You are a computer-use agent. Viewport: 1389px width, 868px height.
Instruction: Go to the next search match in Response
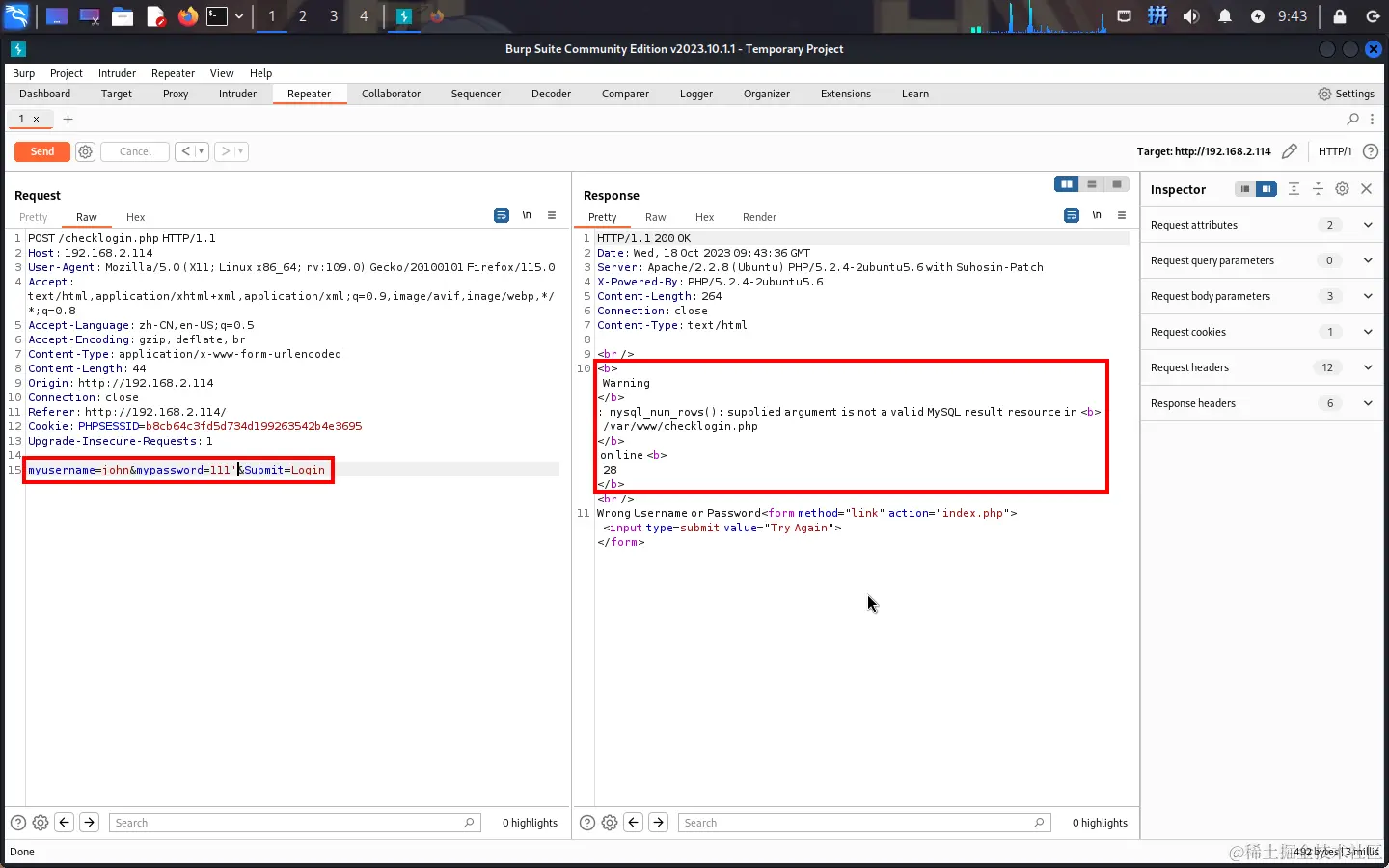pyautogui.click(x=658, y=823)
